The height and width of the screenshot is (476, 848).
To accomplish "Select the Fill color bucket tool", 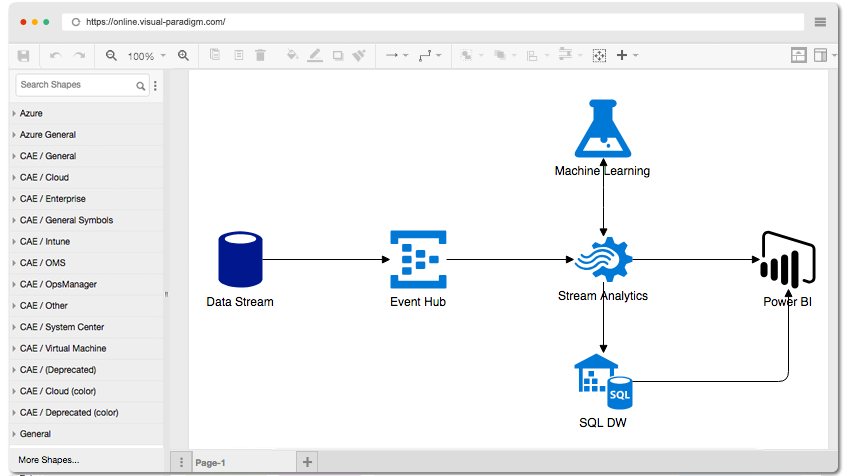I will [x=293, y=55].
